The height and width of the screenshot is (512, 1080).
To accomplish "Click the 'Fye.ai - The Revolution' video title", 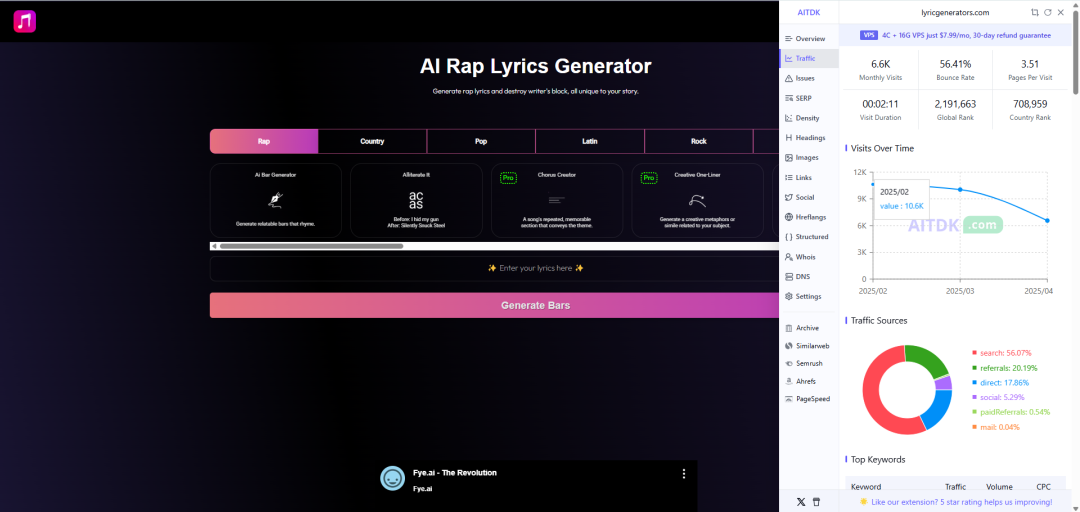I will click(x=455, y=473).
